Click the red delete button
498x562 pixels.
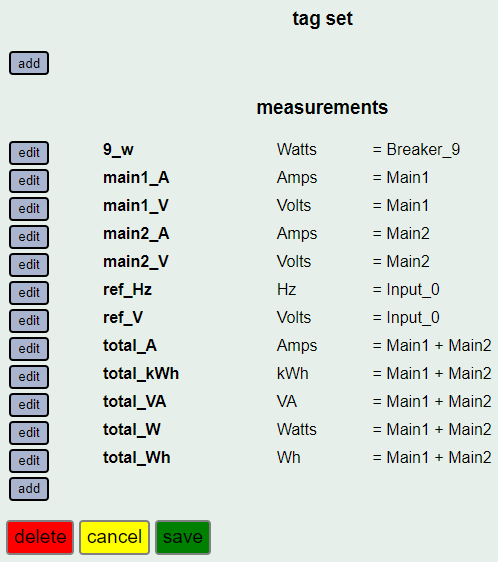pyautogui.click(x=40, y=537)
